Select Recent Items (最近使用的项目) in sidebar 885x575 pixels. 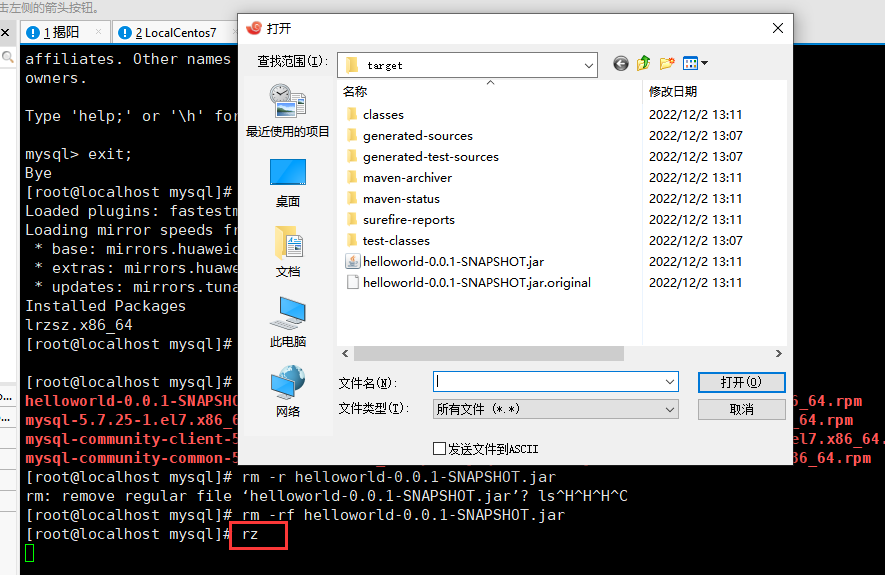click(x=287, y=111)
